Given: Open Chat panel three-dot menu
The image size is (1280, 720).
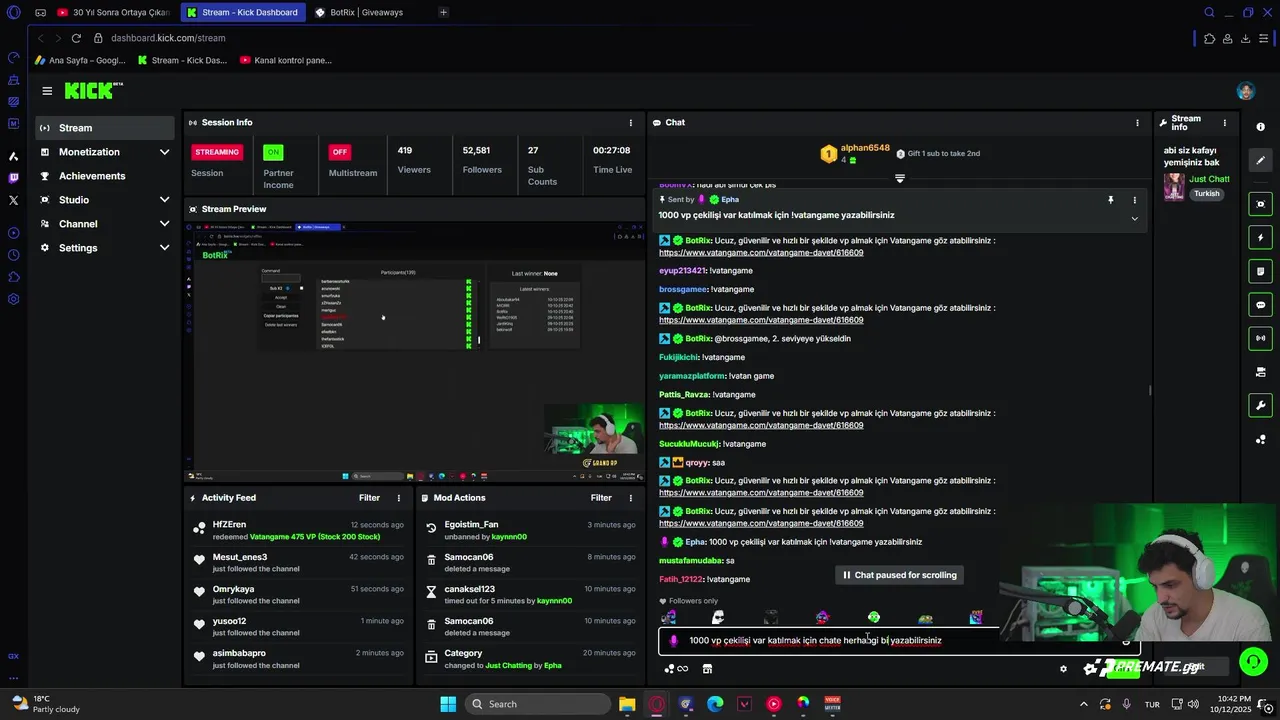Looking at the screenshot, I should pos(1137,123).
